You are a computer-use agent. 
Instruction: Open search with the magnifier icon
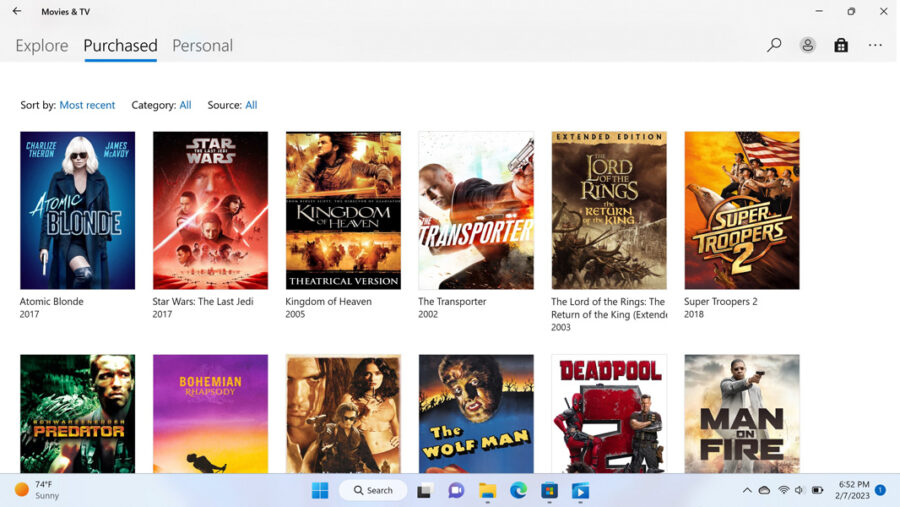774,45
